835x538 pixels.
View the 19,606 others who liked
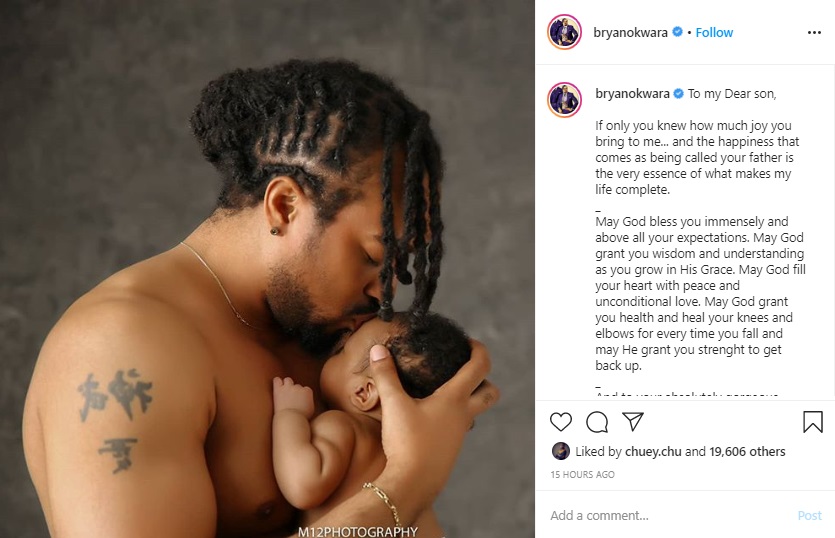tap(747, 452)
